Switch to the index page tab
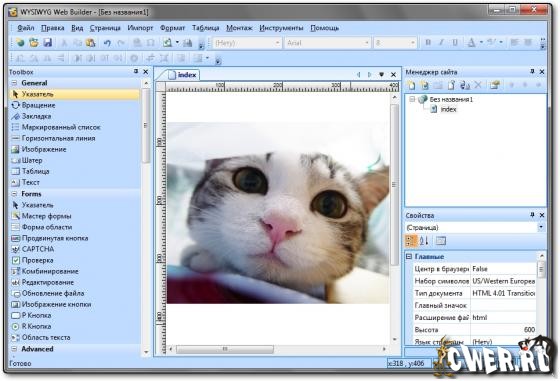The height and width of the screenshot is (381, 560). 183,75
